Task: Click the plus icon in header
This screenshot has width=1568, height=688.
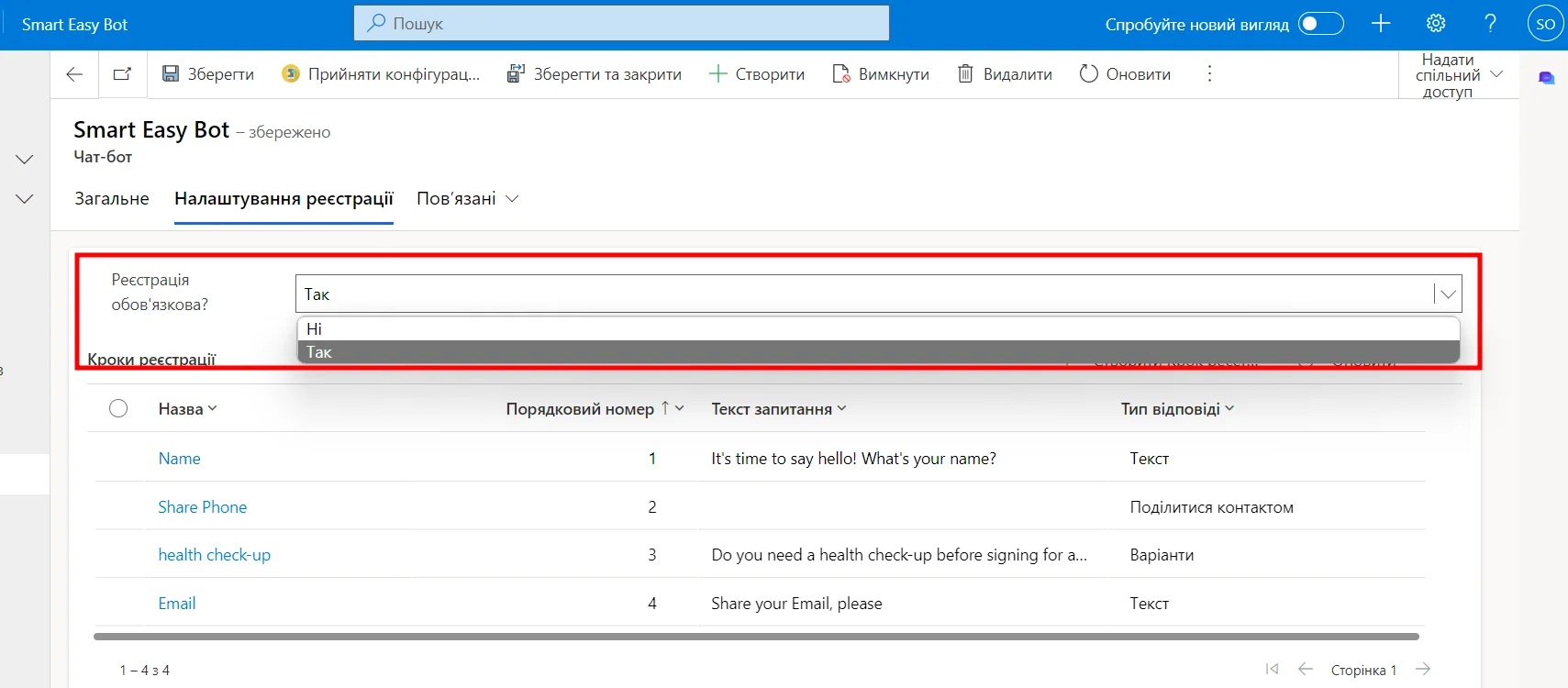Action: coord(1381,24)
